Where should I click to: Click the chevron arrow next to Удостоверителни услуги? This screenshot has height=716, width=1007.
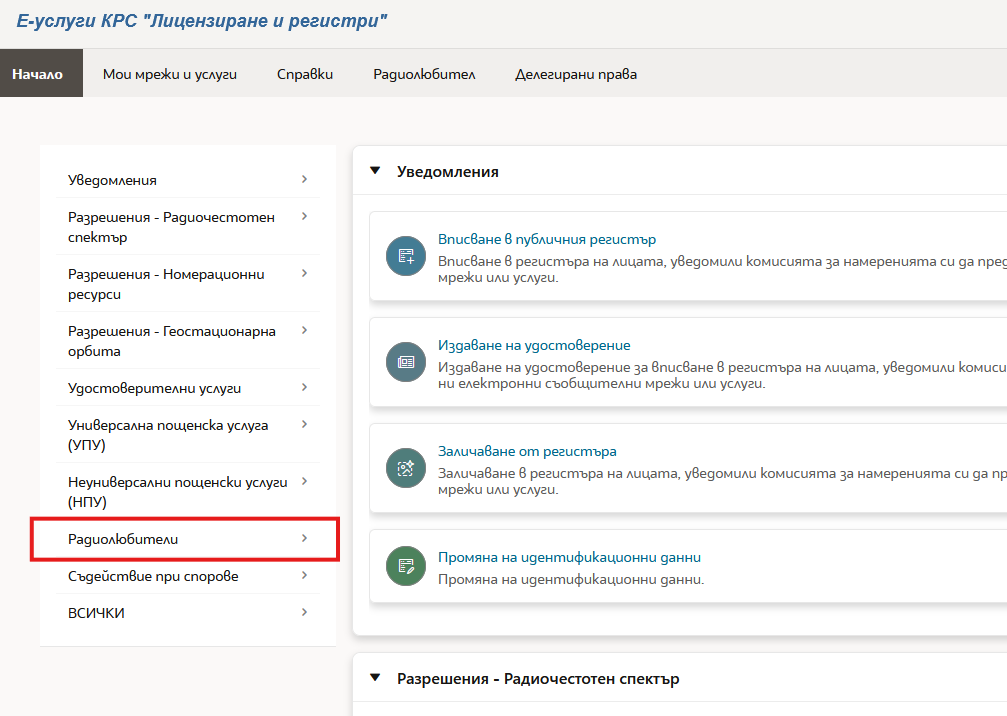coord(304,387)
